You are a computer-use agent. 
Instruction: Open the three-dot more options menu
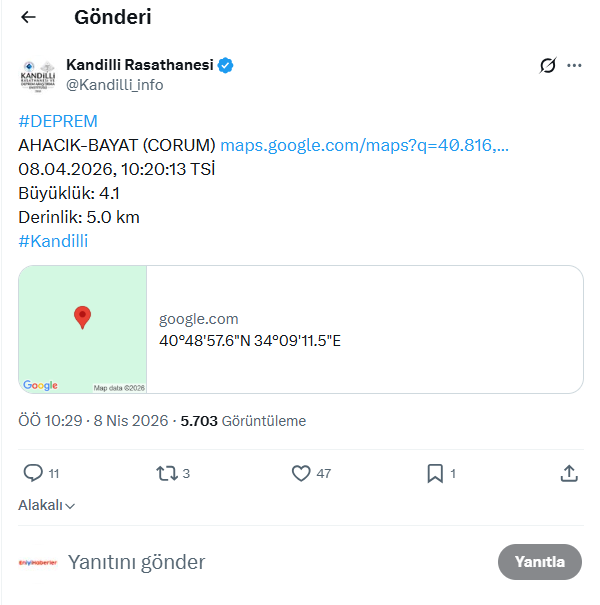tap(574, 66)
